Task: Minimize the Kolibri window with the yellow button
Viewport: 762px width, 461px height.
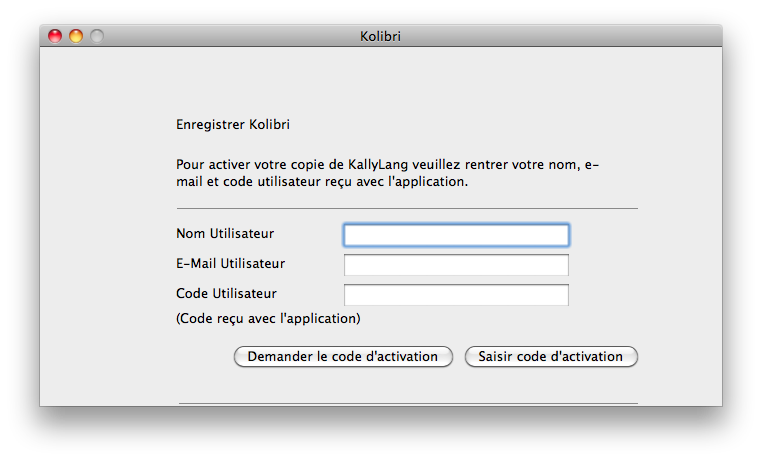Action: 76,36
